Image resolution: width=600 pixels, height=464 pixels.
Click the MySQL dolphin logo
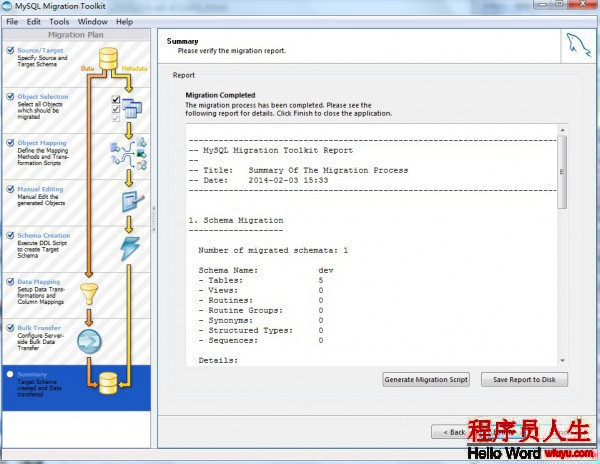(x=579, y=45)
